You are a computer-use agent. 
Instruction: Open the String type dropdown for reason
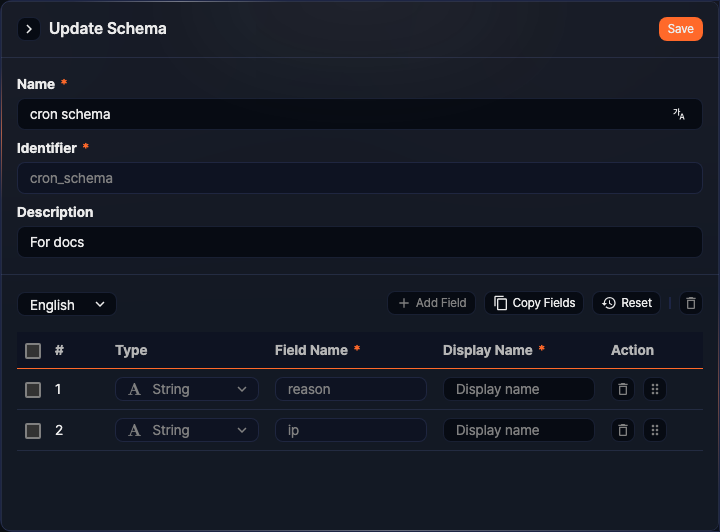pyautogui.click(x=187, y=389)
